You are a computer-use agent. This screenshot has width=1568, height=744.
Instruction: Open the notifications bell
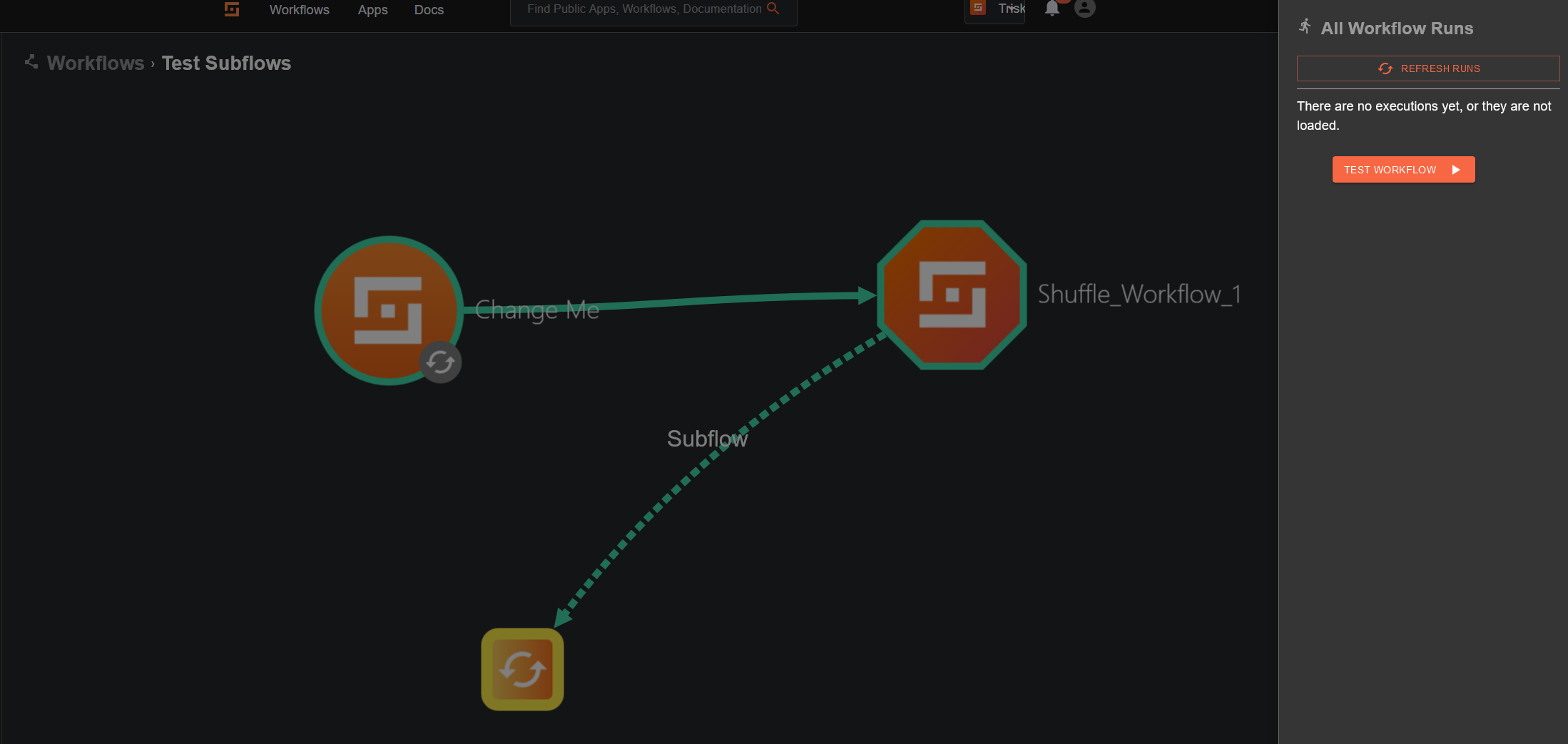click(1052, 9)
